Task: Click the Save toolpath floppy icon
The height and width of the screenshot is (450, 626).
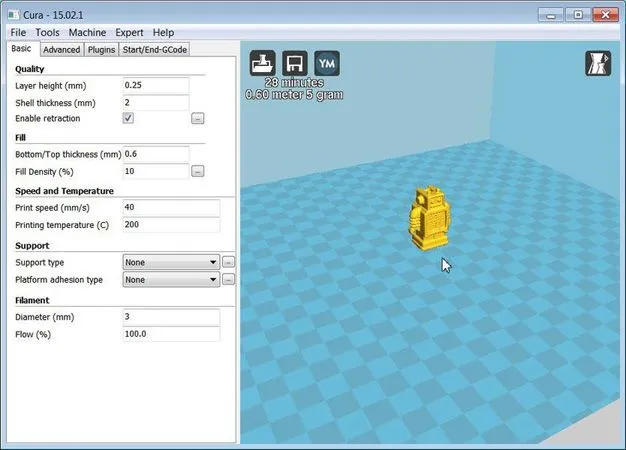Action: click(x=295, y=63)
